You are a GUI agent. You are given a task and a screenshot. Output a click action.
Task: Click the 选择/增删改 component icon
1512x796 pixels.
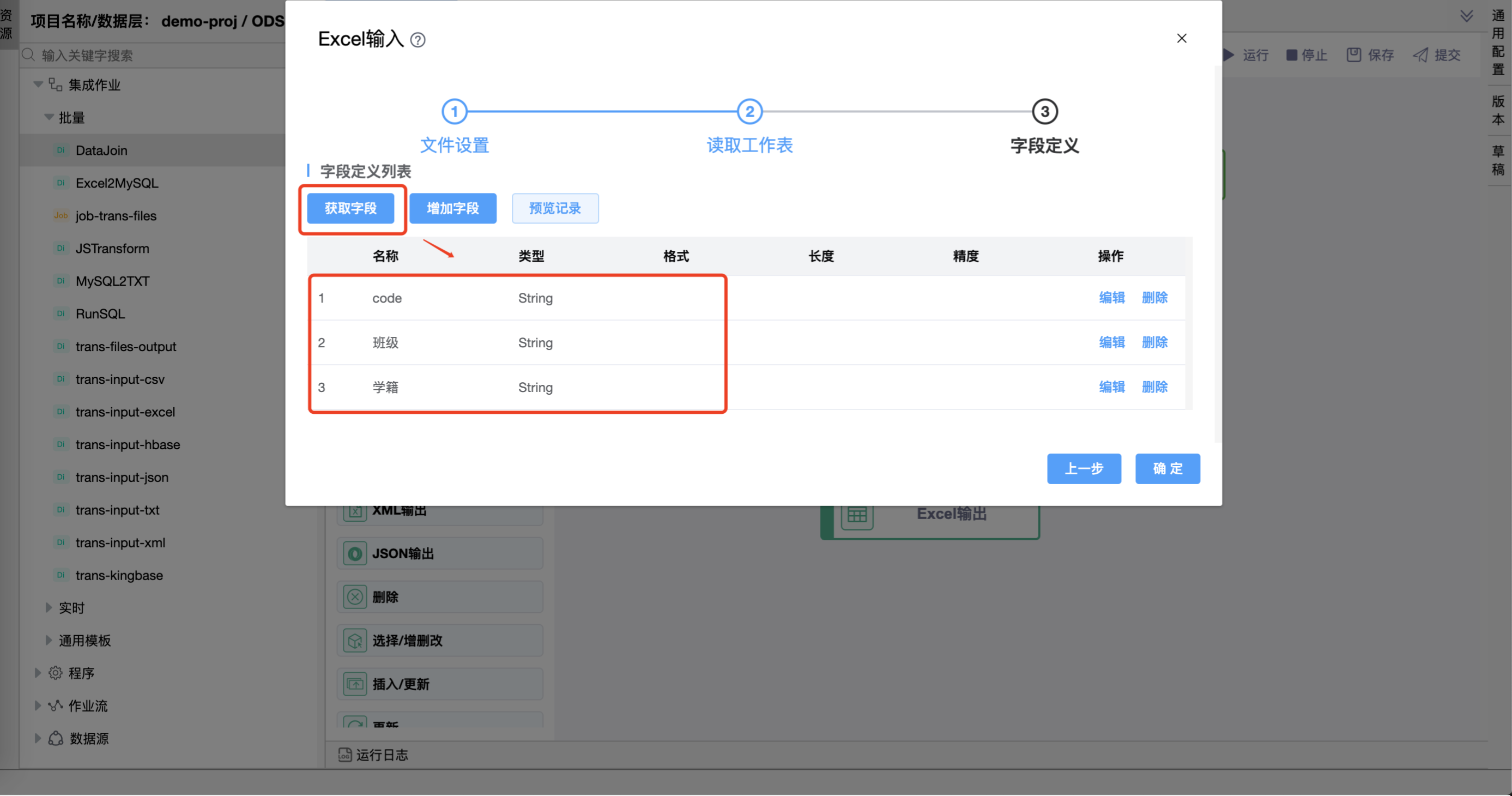coord(354,641)
